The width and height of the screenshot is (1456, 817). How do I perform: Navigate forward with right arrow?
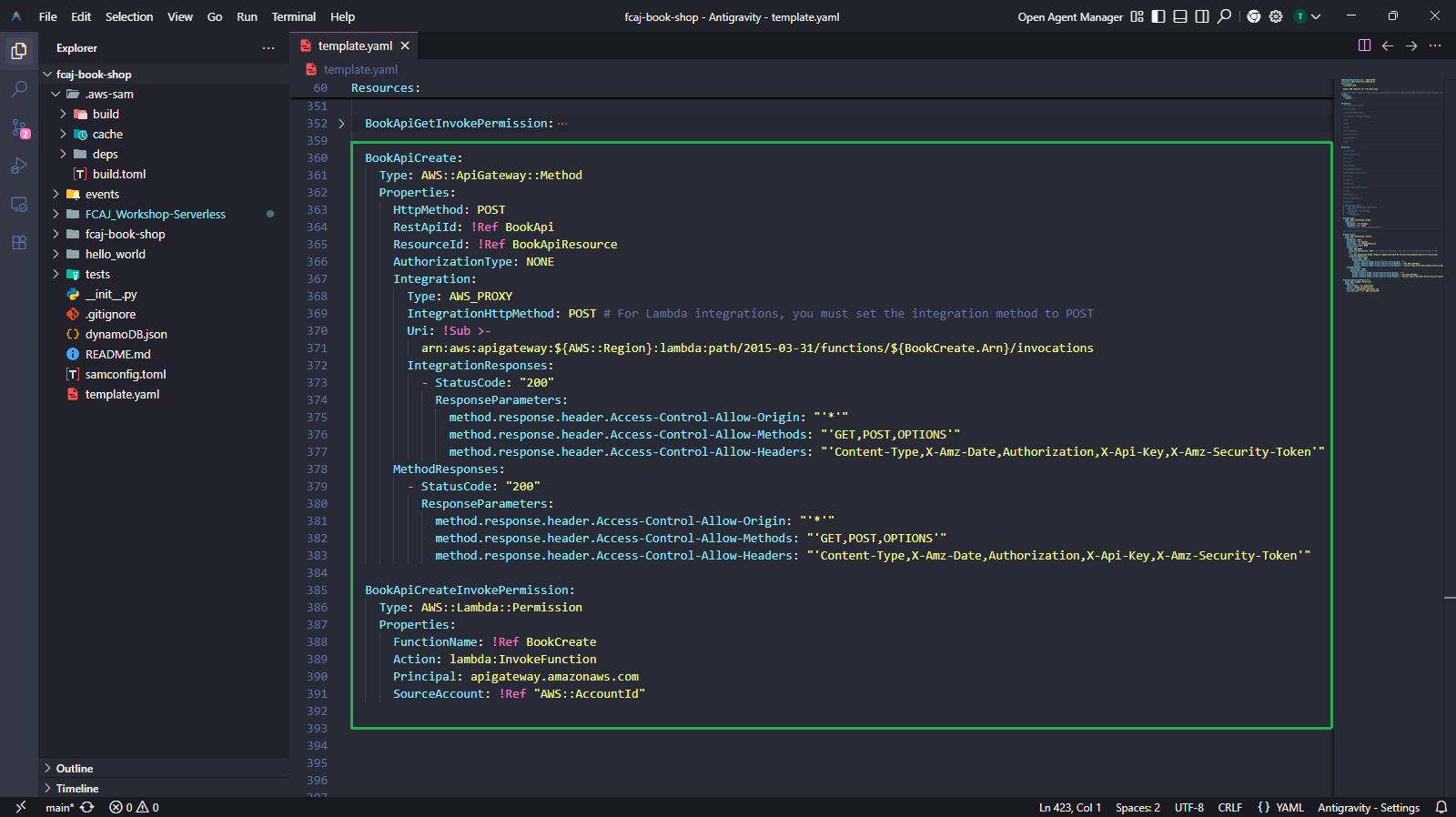[x=1411, y=45]
